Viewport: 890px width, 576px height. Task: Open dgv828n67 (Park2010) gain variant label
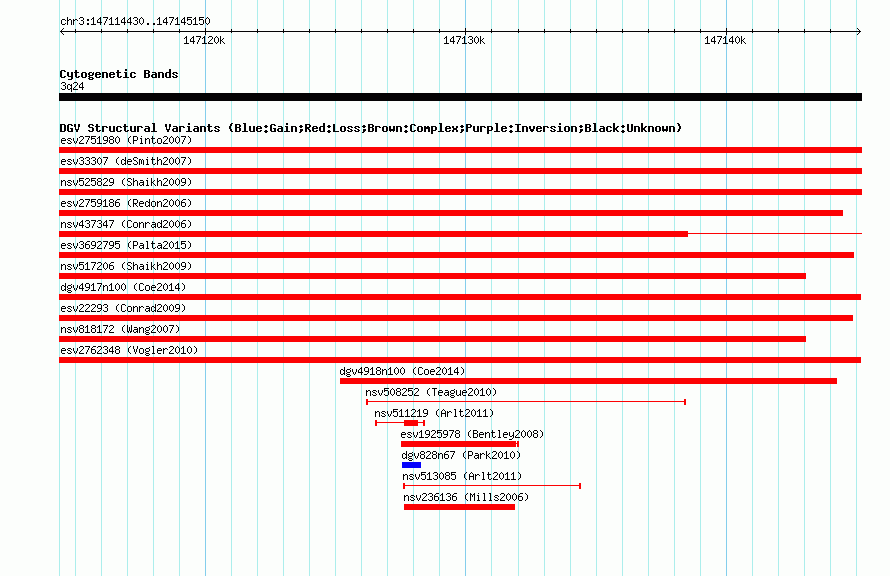(x=461, y=455)
